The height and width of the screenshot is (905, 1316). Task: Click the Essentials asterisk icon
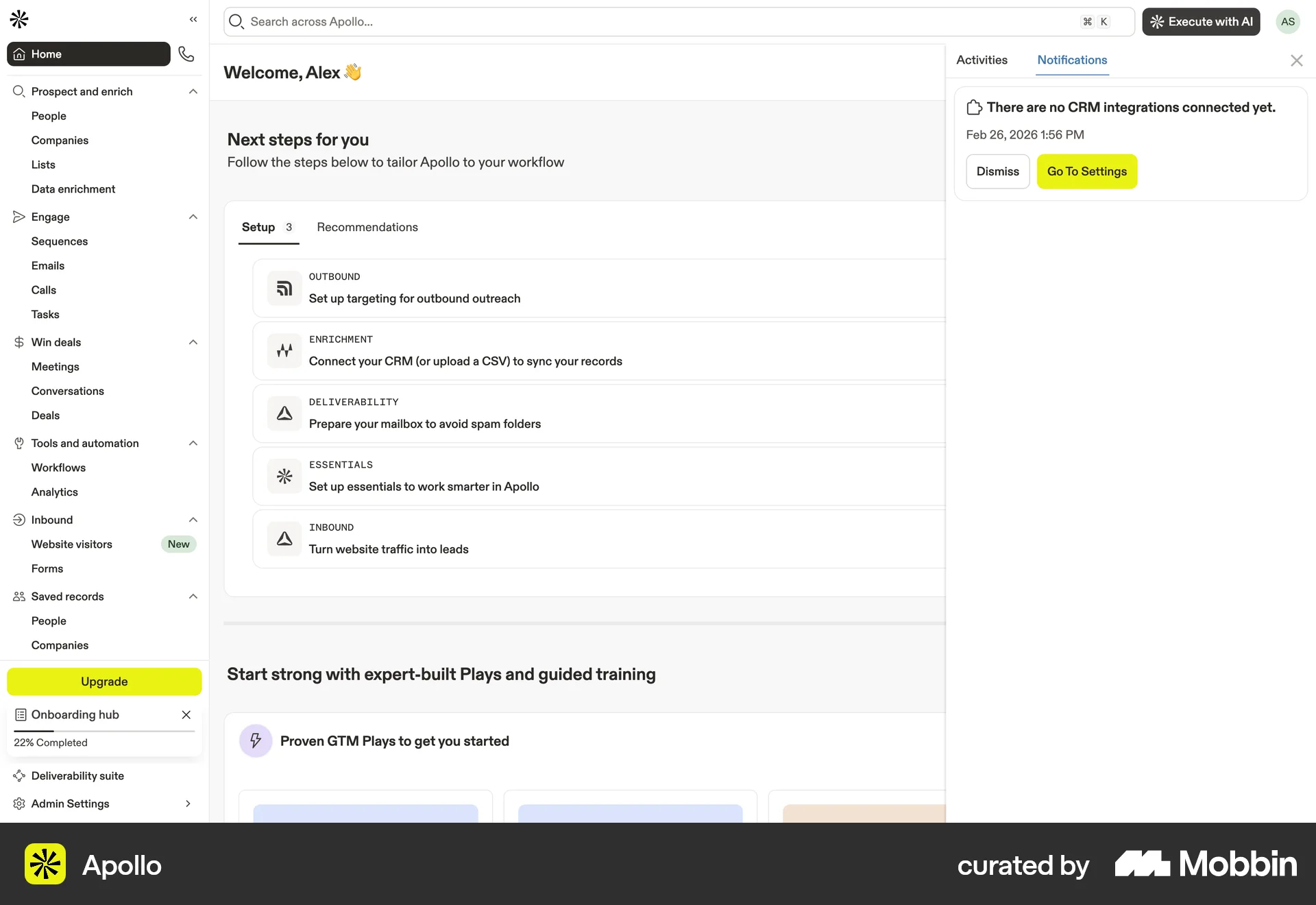(284, 476)
